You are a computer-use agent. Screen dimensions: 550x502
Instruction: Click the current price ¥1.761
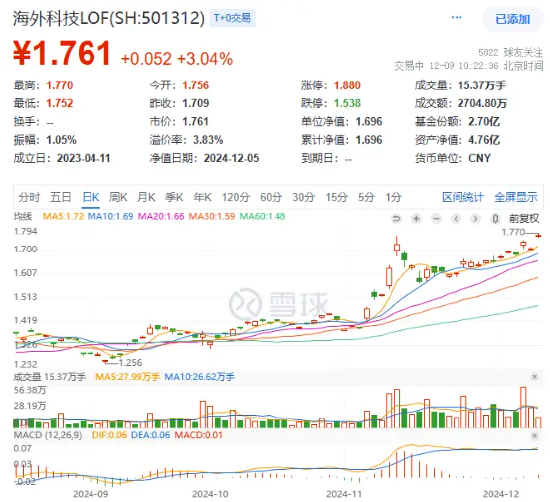(x=62, y=53)
